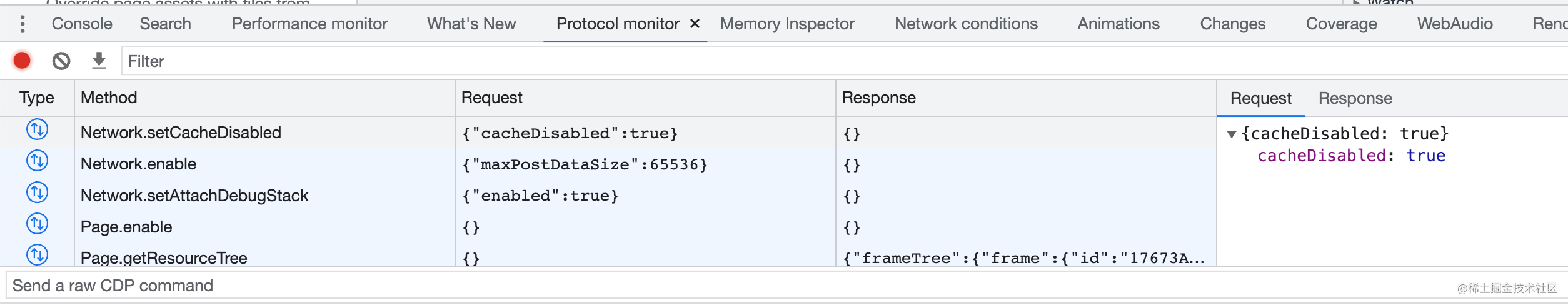Focus the Filter text field
The width and height of the screenshot is (1568, 305).
point(750,61)
